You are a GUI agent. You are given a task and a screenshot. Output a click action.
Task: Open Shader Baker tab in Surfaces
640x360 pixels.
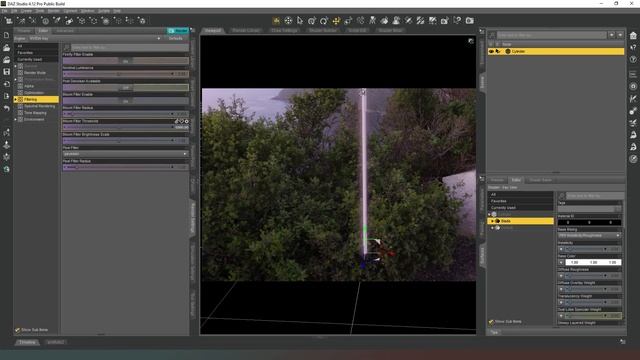(x=541, y=180)
